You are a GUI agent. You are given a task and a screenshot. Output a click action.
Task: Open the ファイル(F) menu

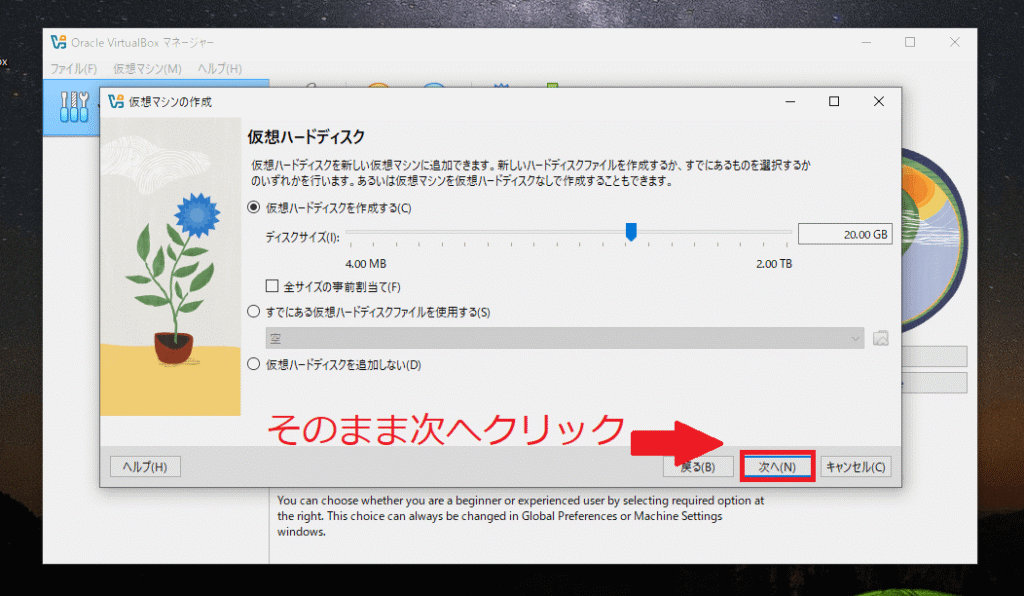(73, 69)
